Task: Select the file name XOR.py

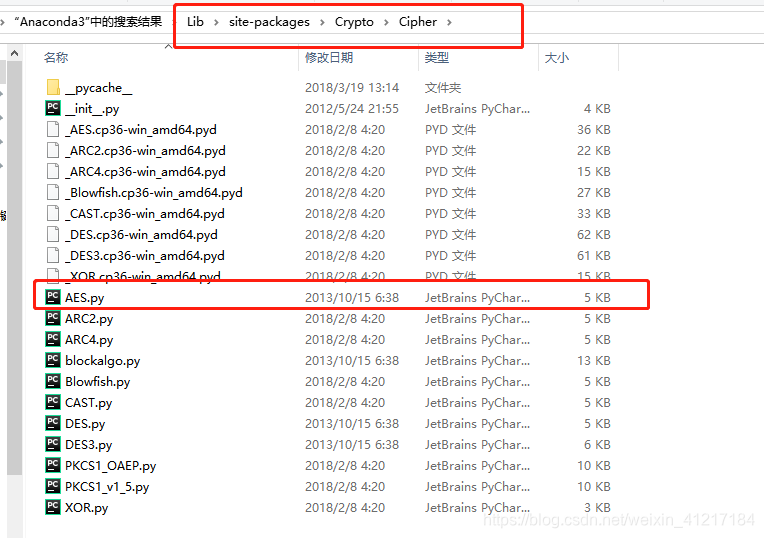Action: point(87,508)
